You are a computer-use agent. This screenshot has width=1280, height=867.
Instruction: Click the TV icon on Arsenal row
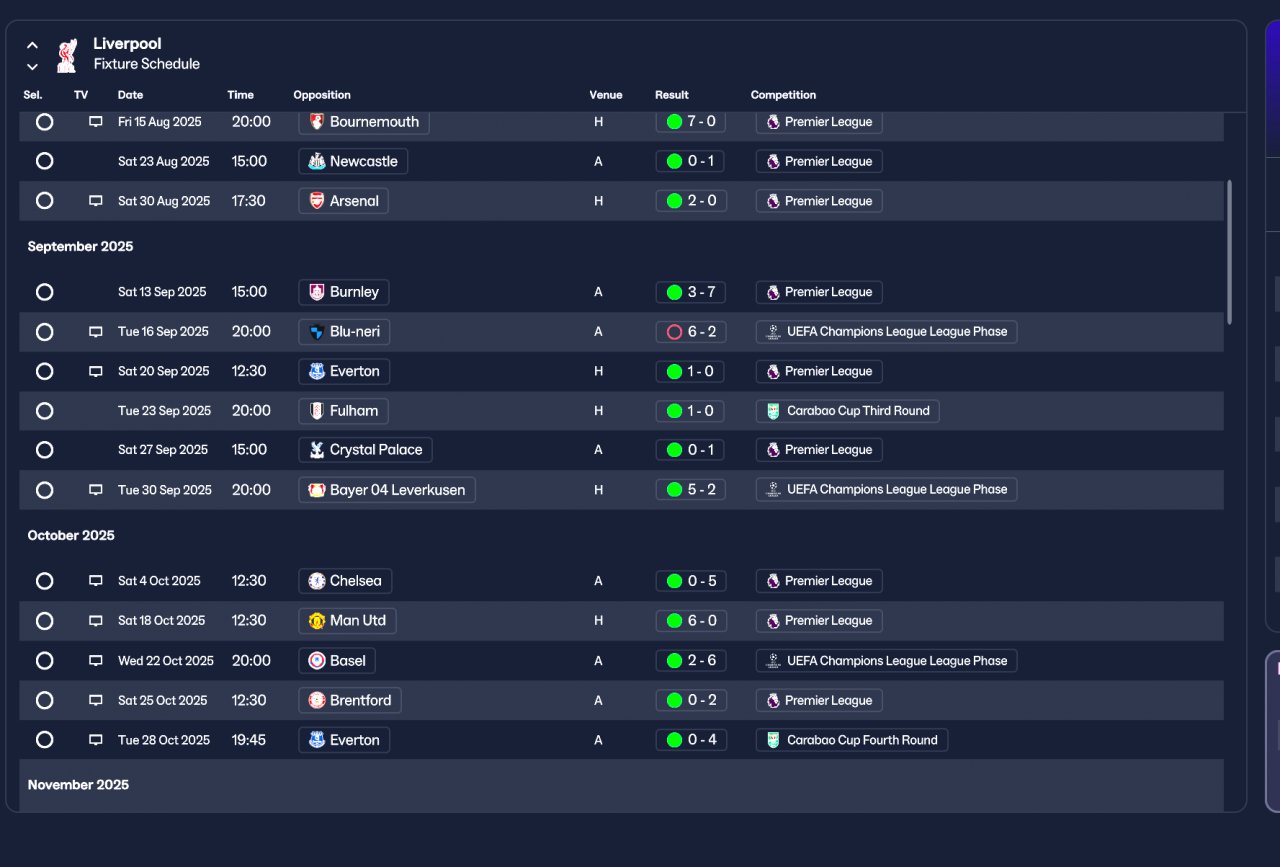96,201
